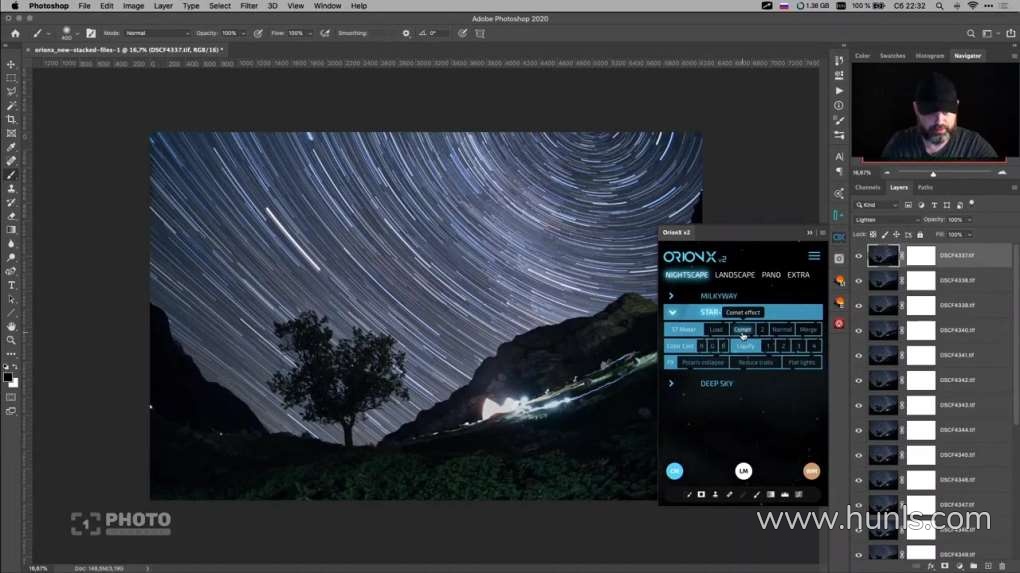This screenshot has width=1020, height=573.
Task: Open the Image menu
Action: click(133, 6)
